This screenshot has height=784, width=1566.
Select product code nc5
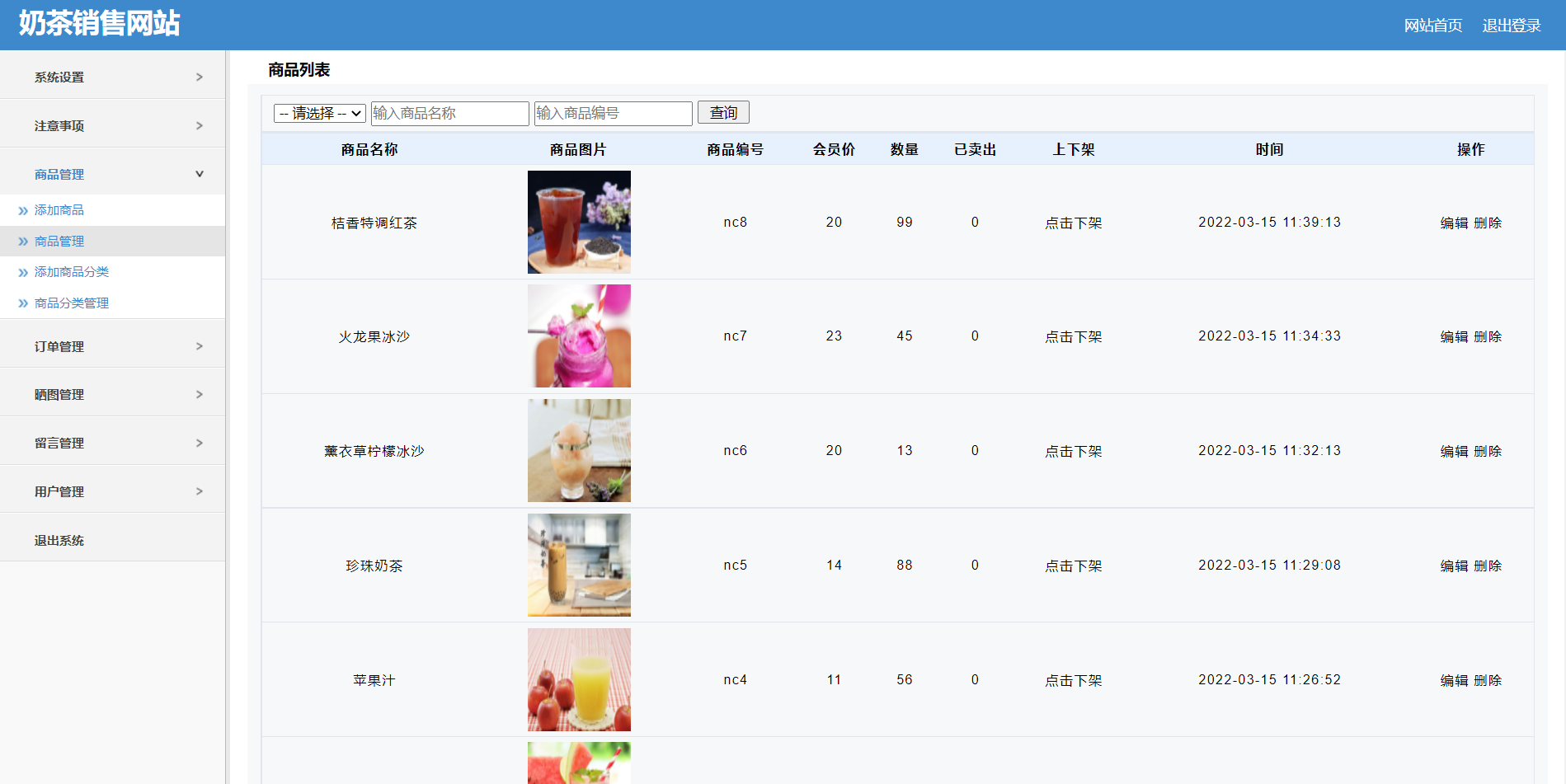click(x=736, y=565)
